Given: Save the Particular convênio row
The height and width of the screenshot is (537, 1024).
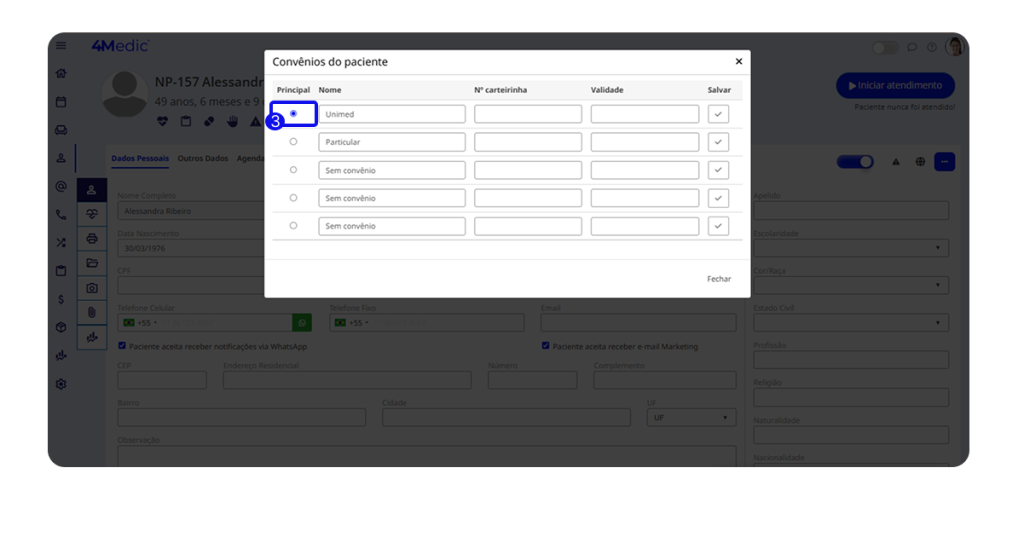Looking at the screenshot, I should [x=718, y=142].
